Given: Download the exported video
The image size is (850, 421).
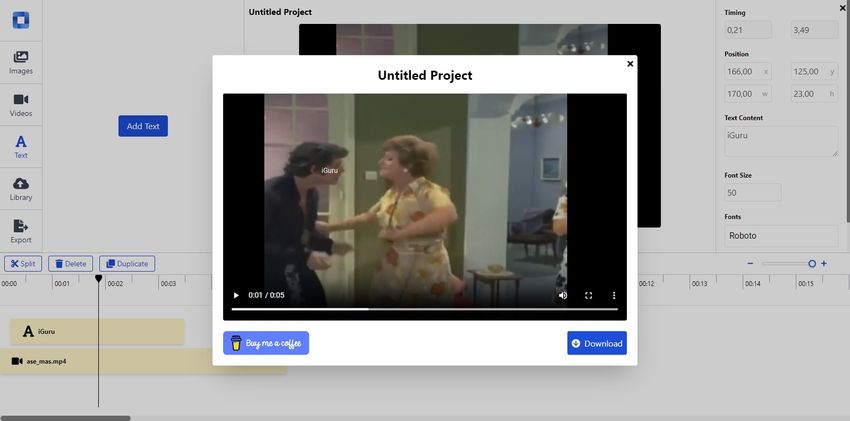Looking at the screenshot, I should point(597,343).
